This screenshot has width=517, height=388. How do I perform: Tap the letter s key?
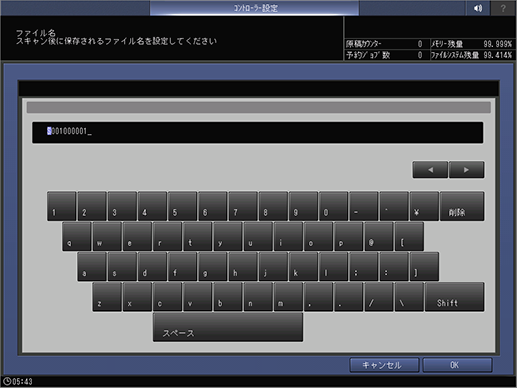click(x=122, y=267)
